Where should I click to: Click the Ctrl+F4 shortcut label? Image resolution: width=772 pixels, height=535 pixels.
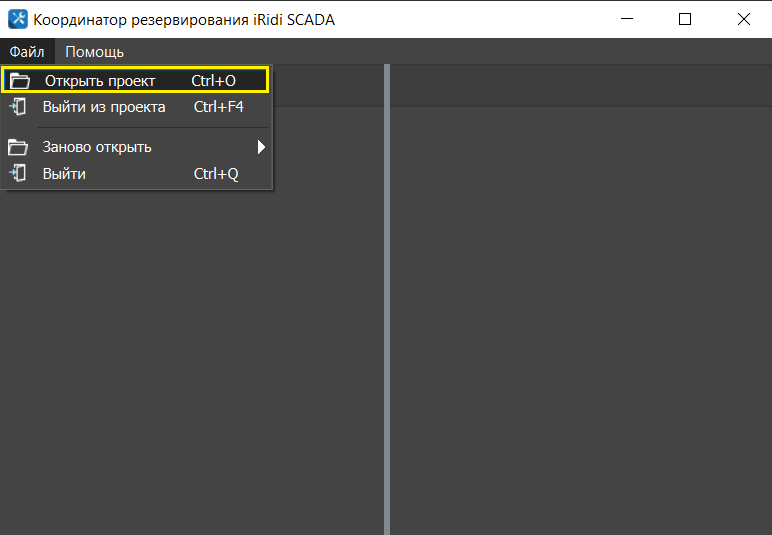(218, 107)
